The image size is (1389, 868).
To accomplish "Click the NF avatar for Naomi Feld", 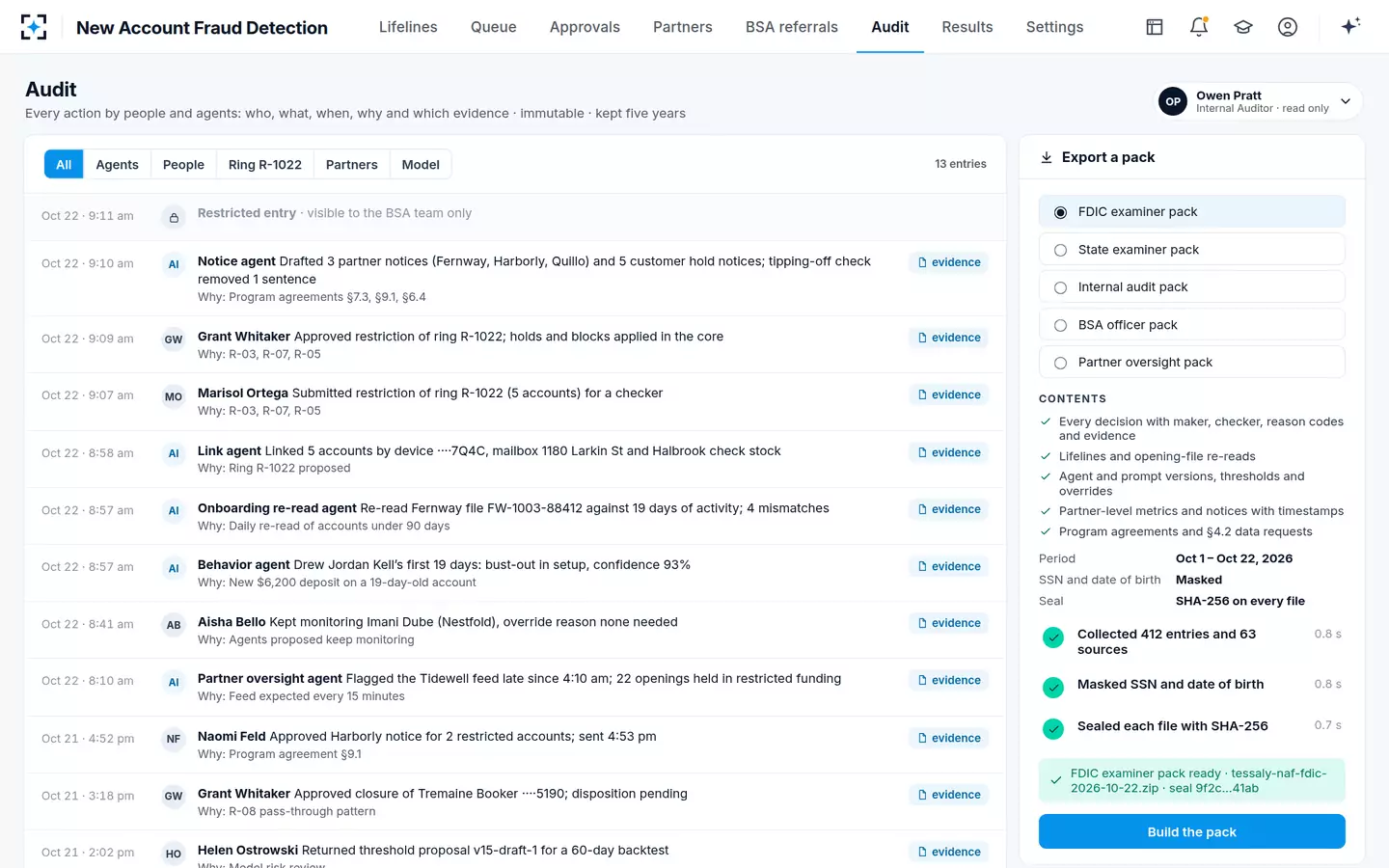I will click(174, 739).
